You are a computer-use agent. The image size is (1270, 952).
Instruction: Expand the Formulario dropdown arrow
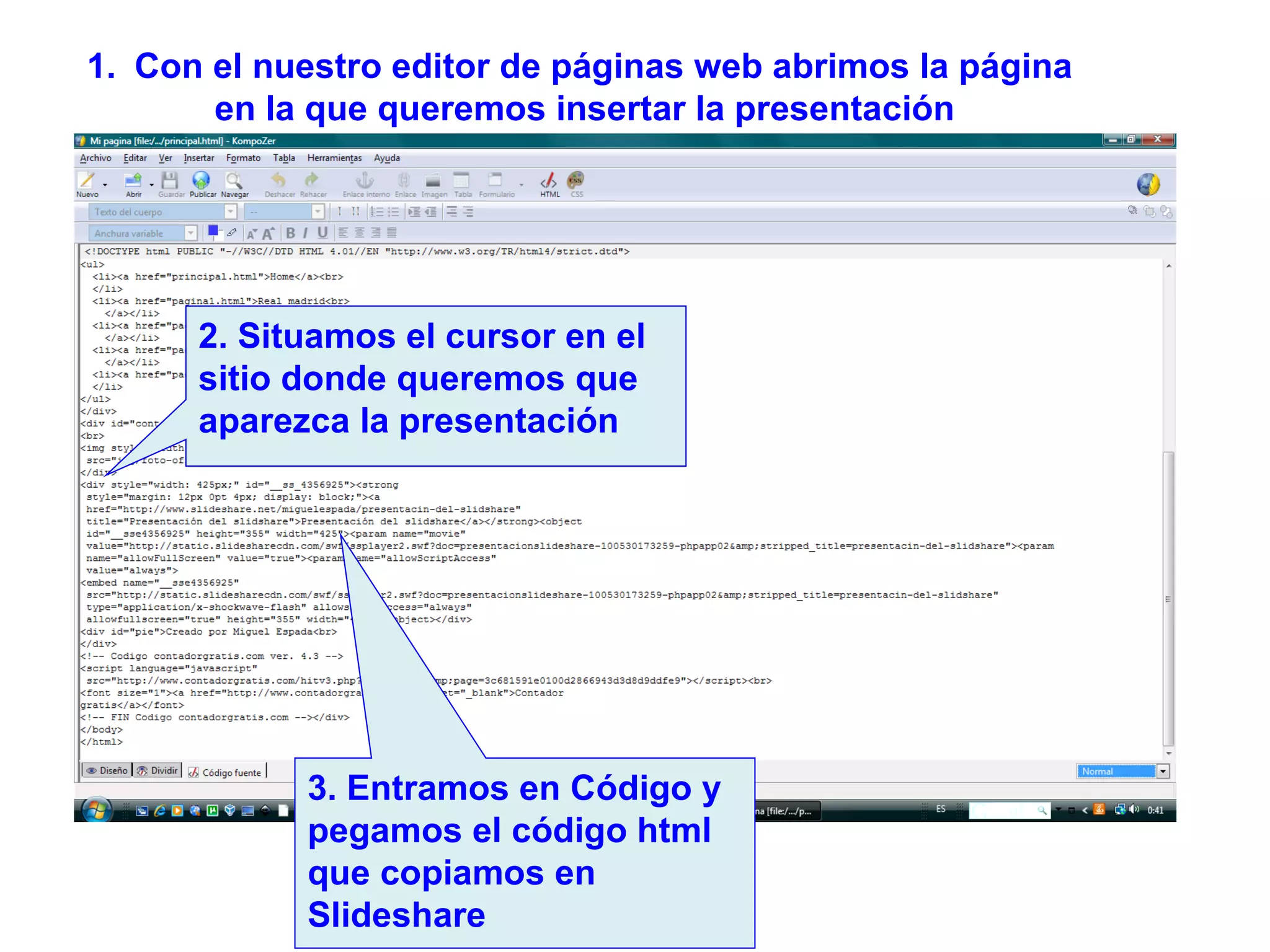[x=521, y=185]
